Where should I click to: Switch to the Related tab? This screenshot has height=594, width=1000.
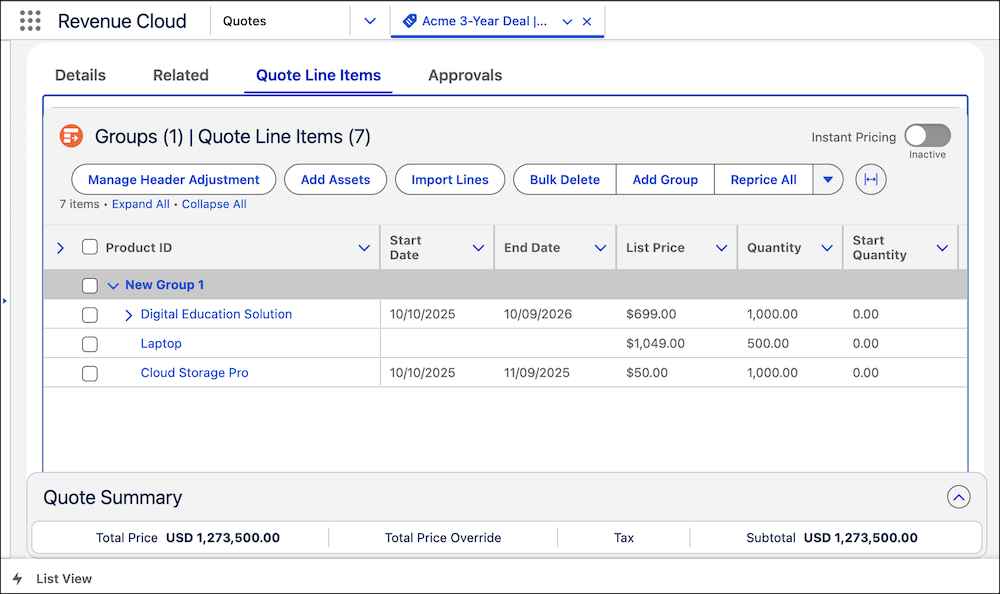pyautogui.click(x=180, y=75)
